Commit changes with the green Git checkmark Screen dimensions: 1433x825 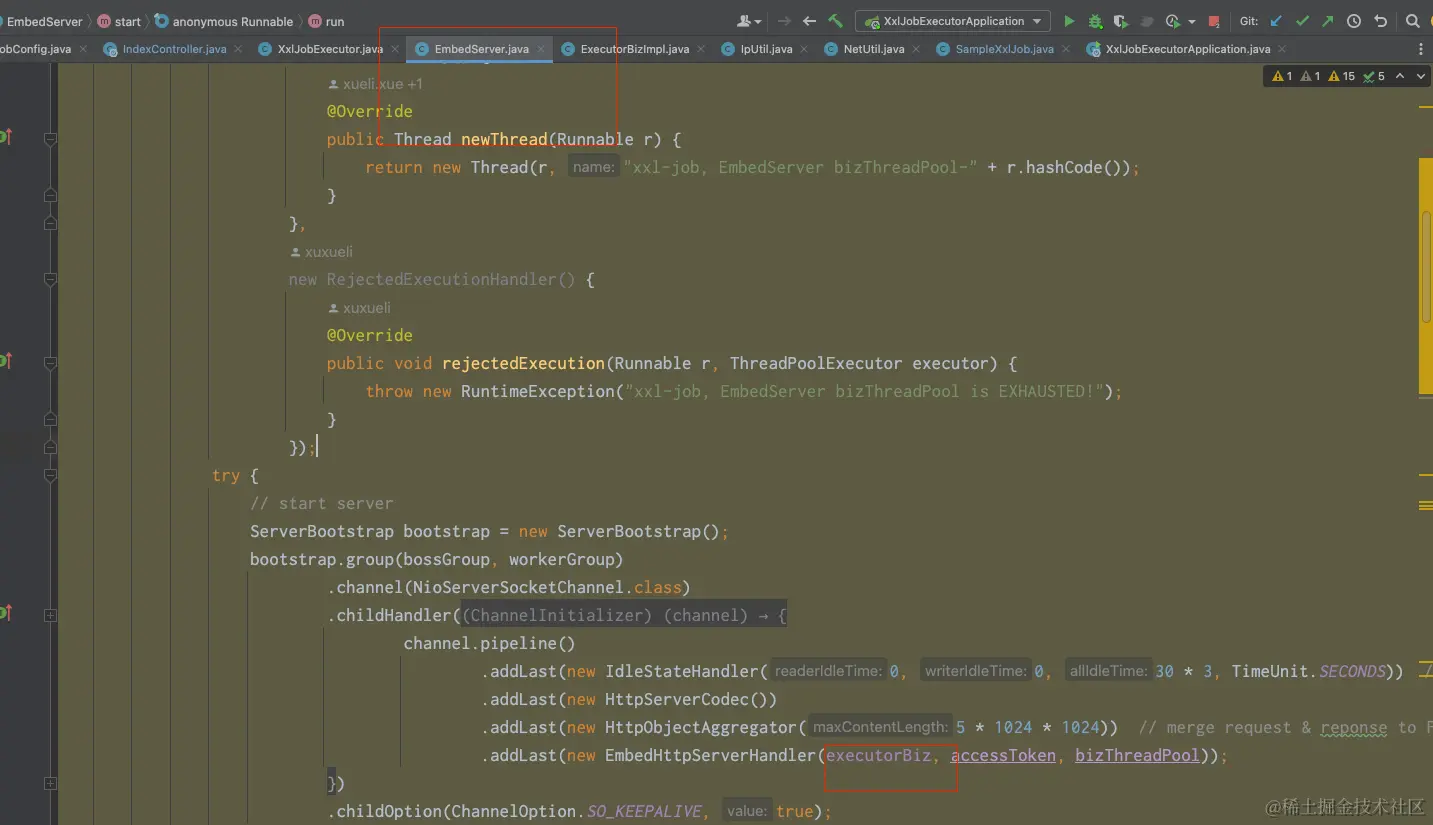(x=1302, y=21)
